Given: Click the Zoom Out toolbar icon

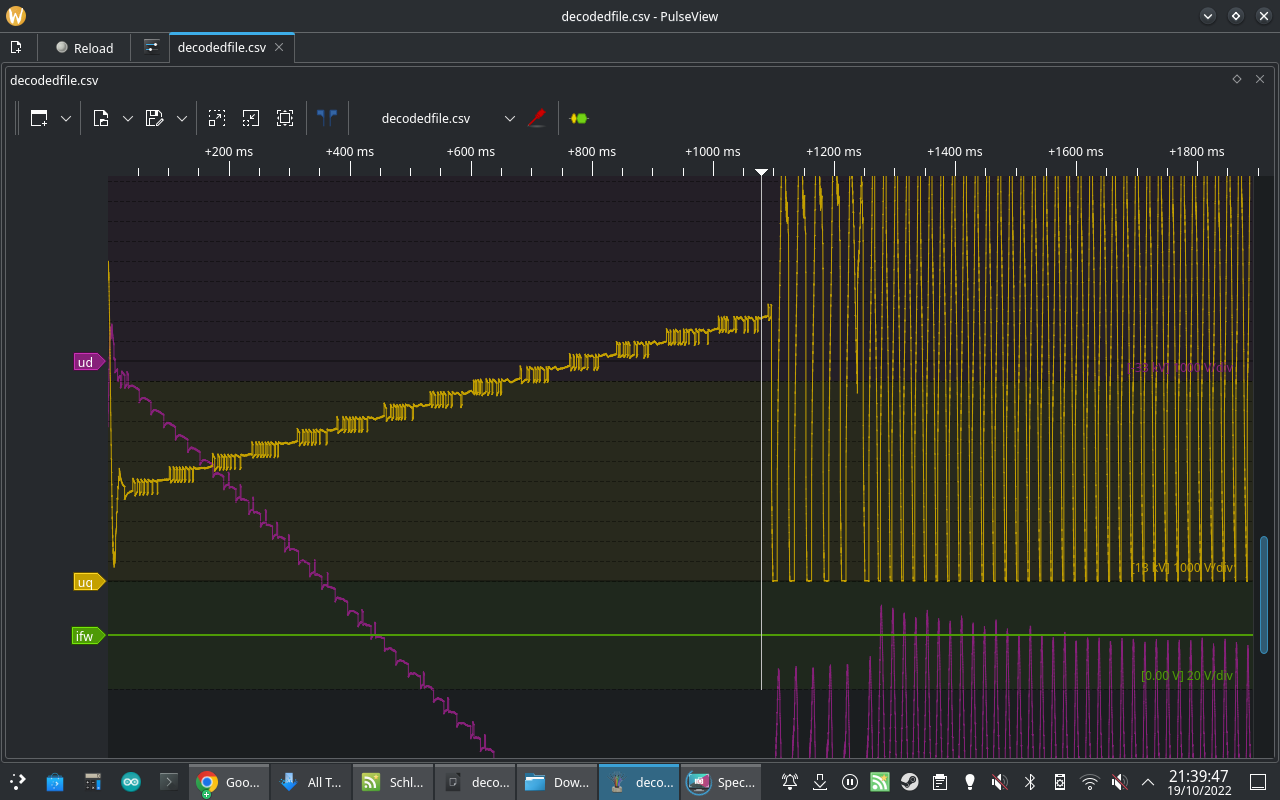Looking at the screenshot, I should [x=251, y=118].
